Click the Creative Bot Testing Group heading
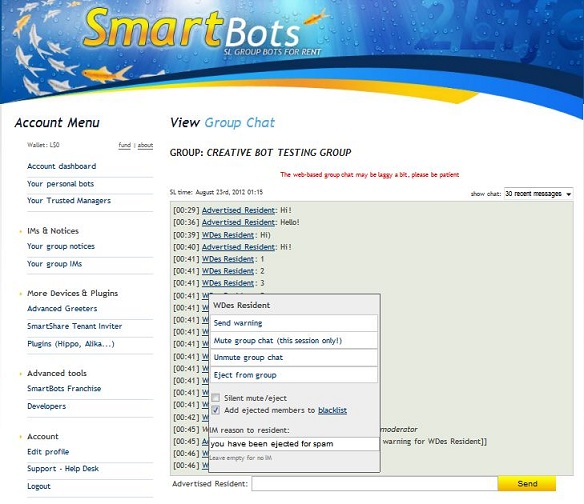Image resolution: width=584 pixels, height=504 pixels. coord(260,152)
